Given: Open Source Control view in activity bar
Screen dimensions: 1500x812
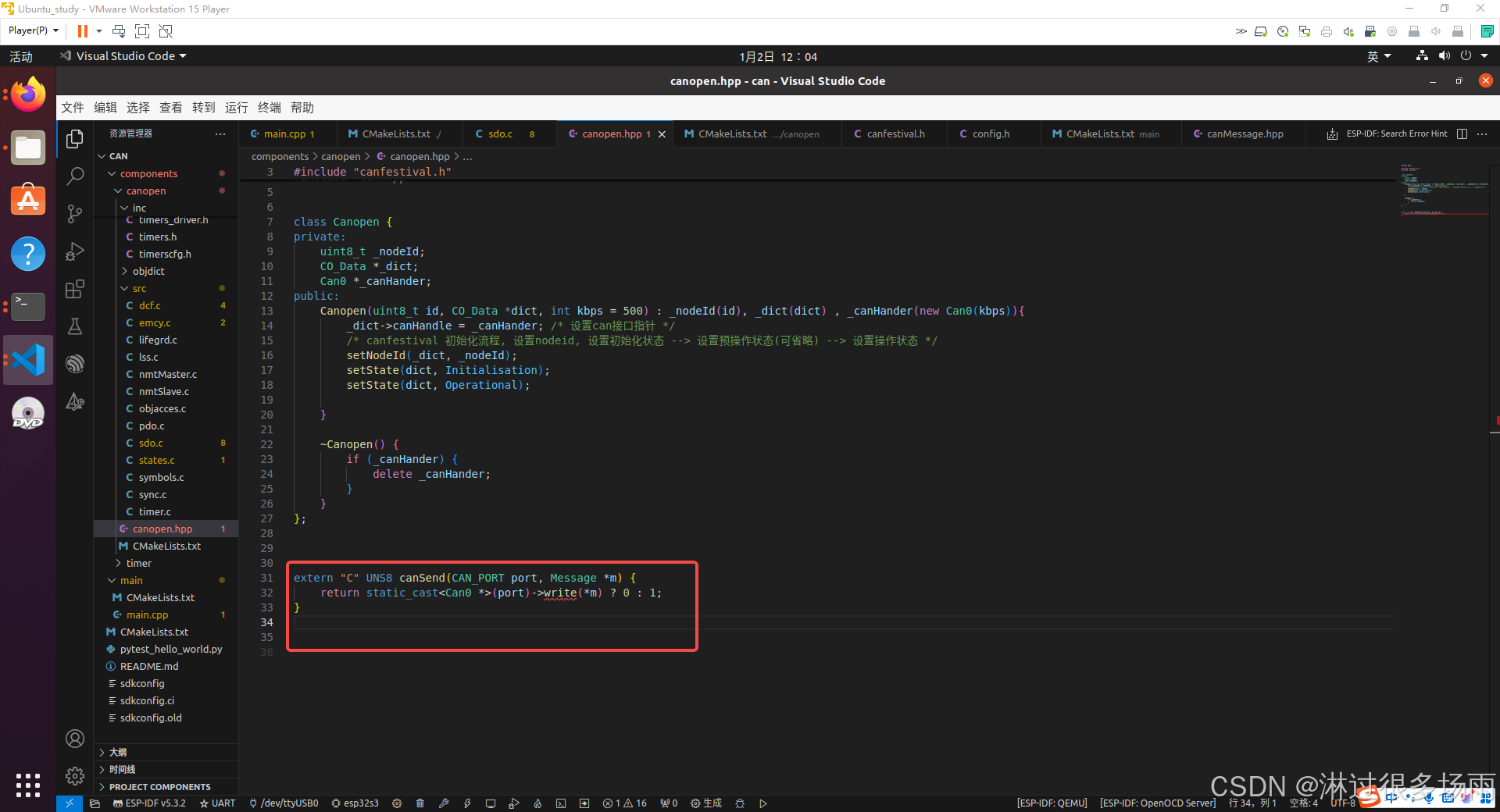Looking at the screenshot, I should 75,214.
